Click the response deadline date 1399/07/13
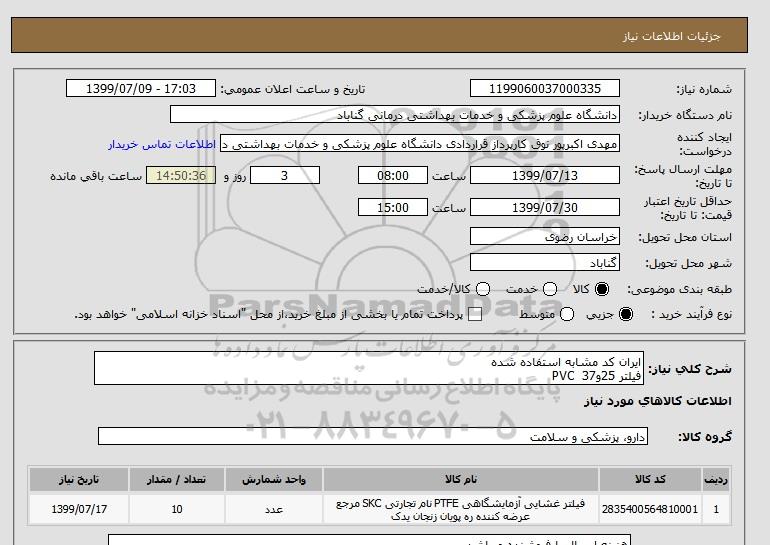Image resolution: width=770 pixels, height=545 pixels. pos(545,175)
